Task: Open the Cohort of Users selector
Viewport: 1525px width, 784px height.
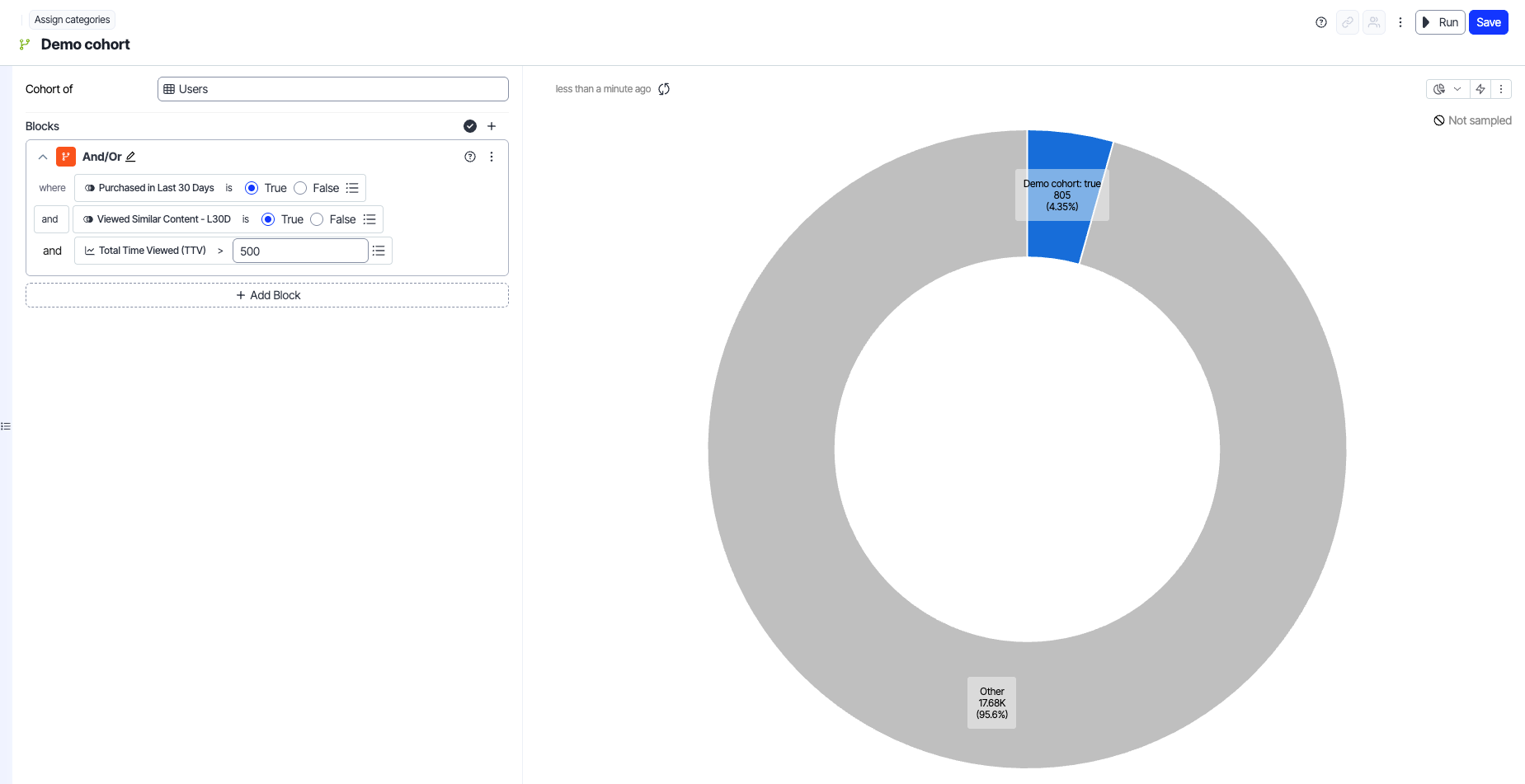Action: pyautogui.click(x=332, y=89)
